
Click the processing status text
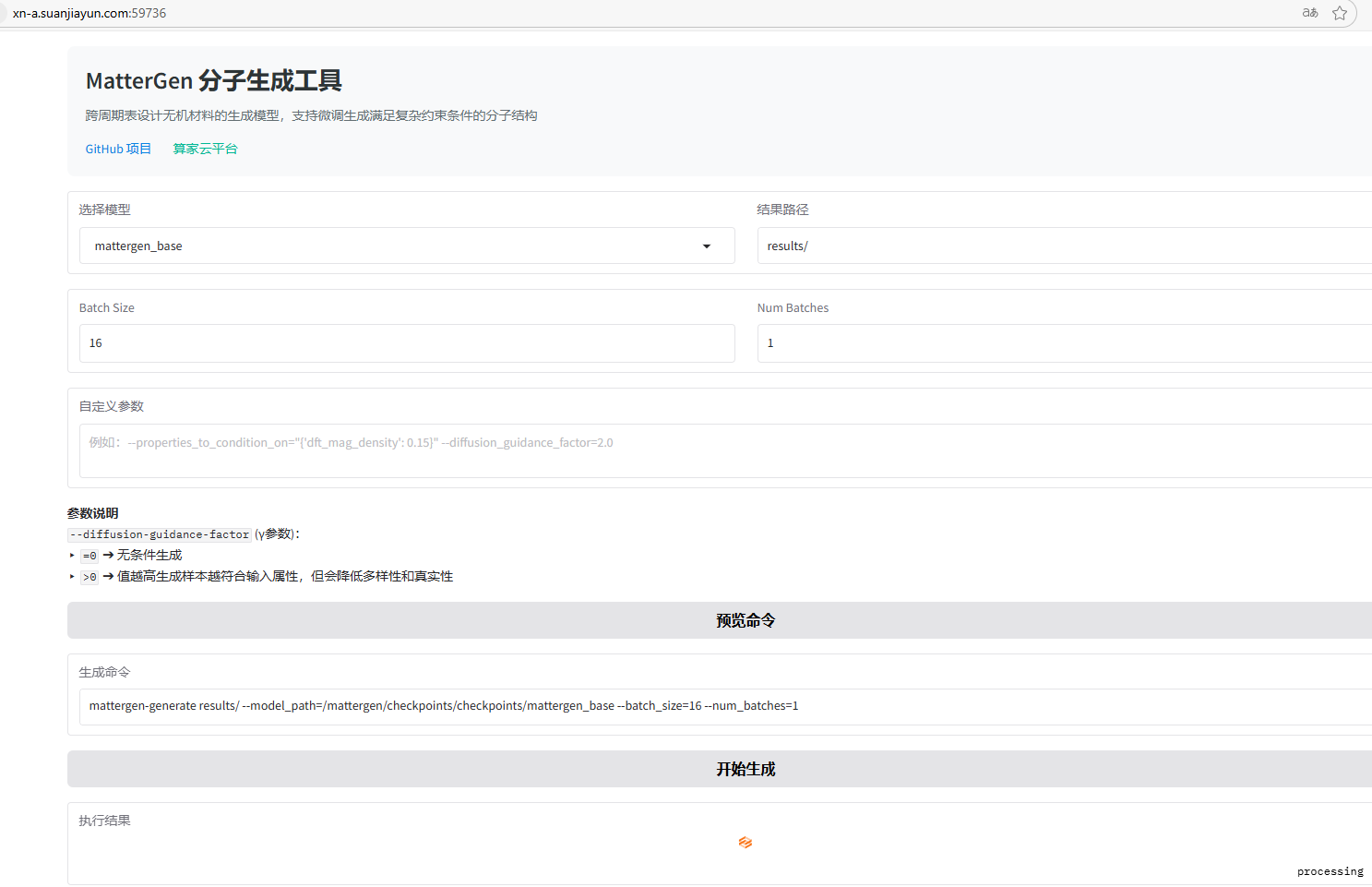(x=1330, y=871)
